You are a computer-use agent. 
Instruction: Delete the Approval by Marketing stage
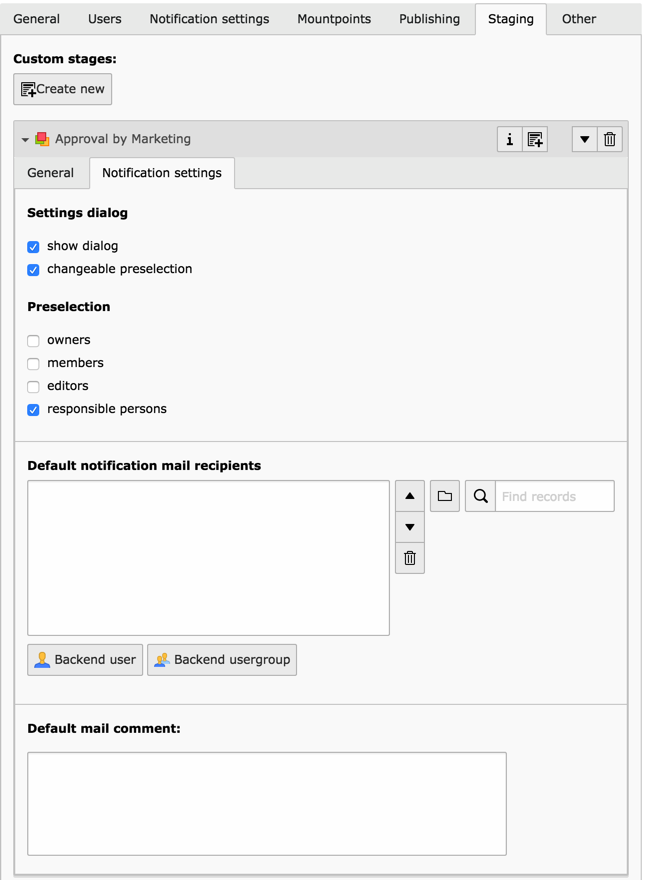[609, 139]
